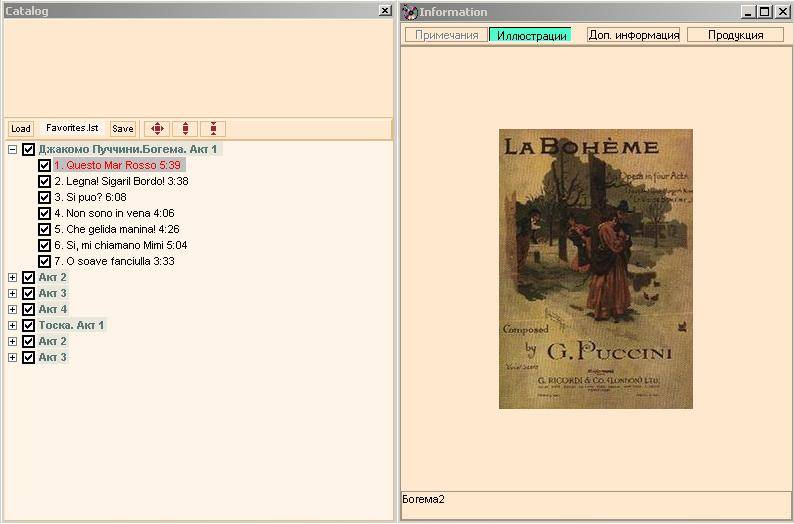
Task: Click the Богема2 caption text
Action: [423, 499]
